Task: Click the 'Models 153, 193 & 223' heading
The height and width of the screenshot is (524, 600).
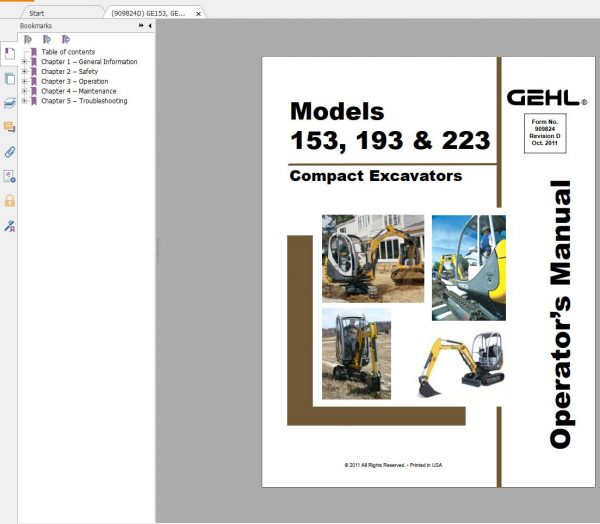Action: (390, 126)
